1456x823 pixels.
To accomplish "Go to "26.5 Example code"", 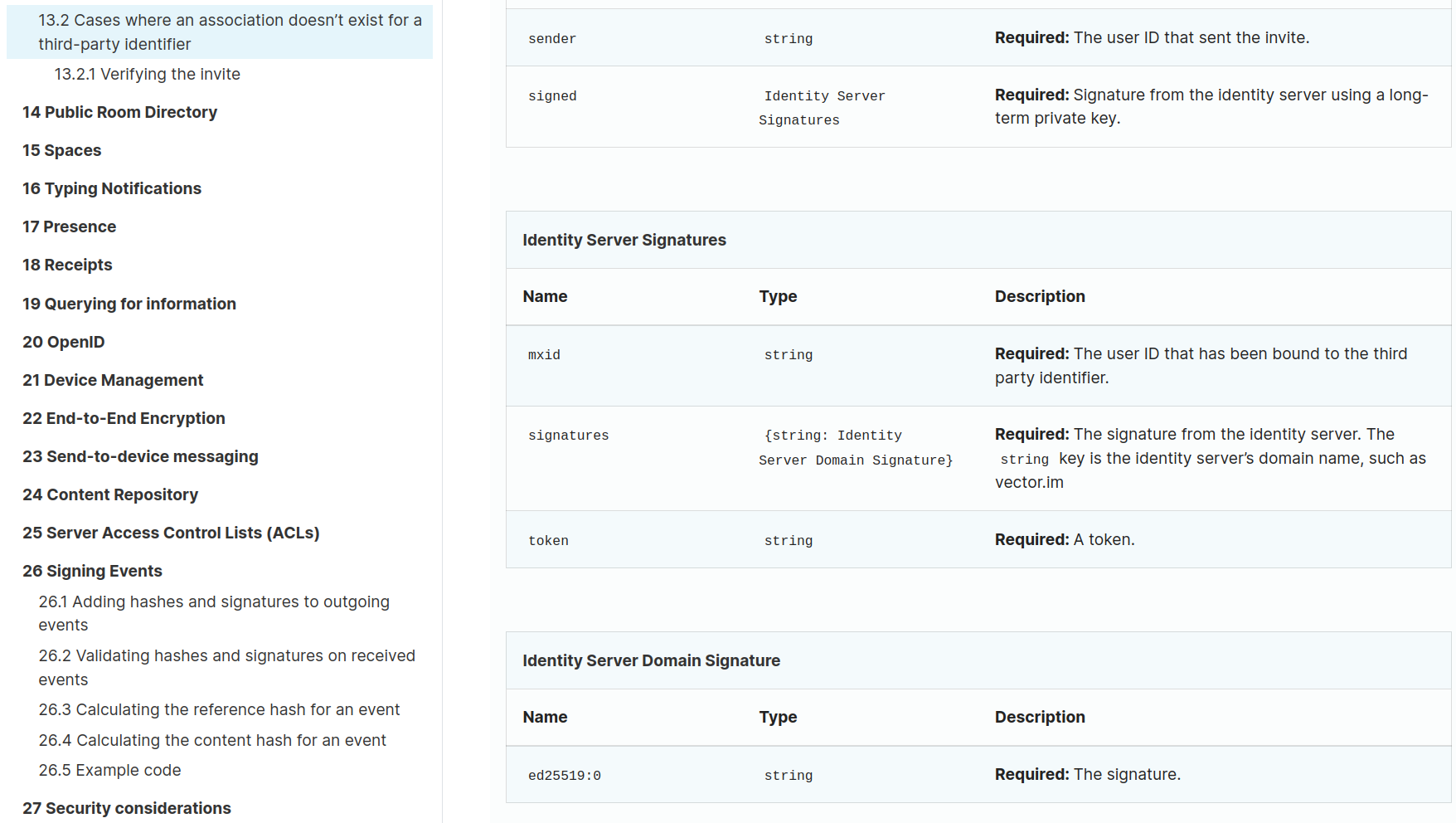I will [109, 770].
